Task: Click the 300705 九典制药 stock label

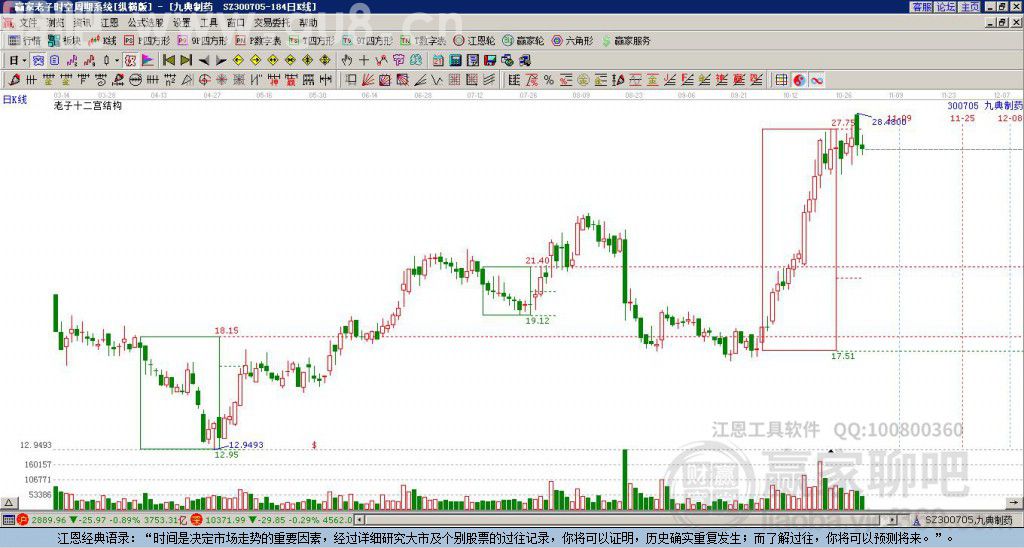Action: (x=984, y=105)
